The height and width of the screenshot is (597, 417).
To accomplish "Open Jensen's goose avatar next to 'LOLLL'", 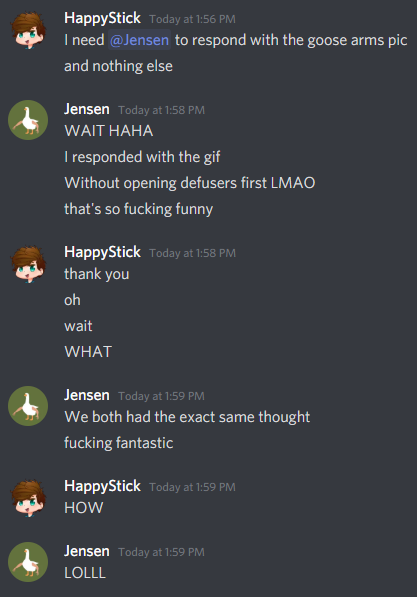I will point(28,562).
